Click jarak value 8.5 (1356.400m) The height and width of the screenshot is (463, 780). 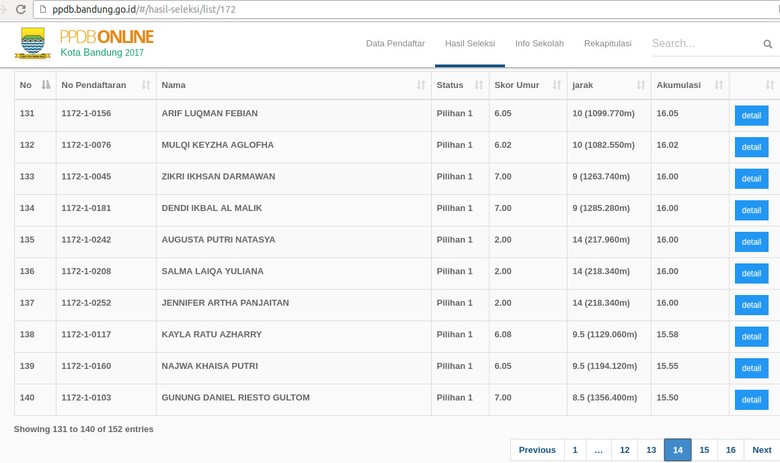604,398
